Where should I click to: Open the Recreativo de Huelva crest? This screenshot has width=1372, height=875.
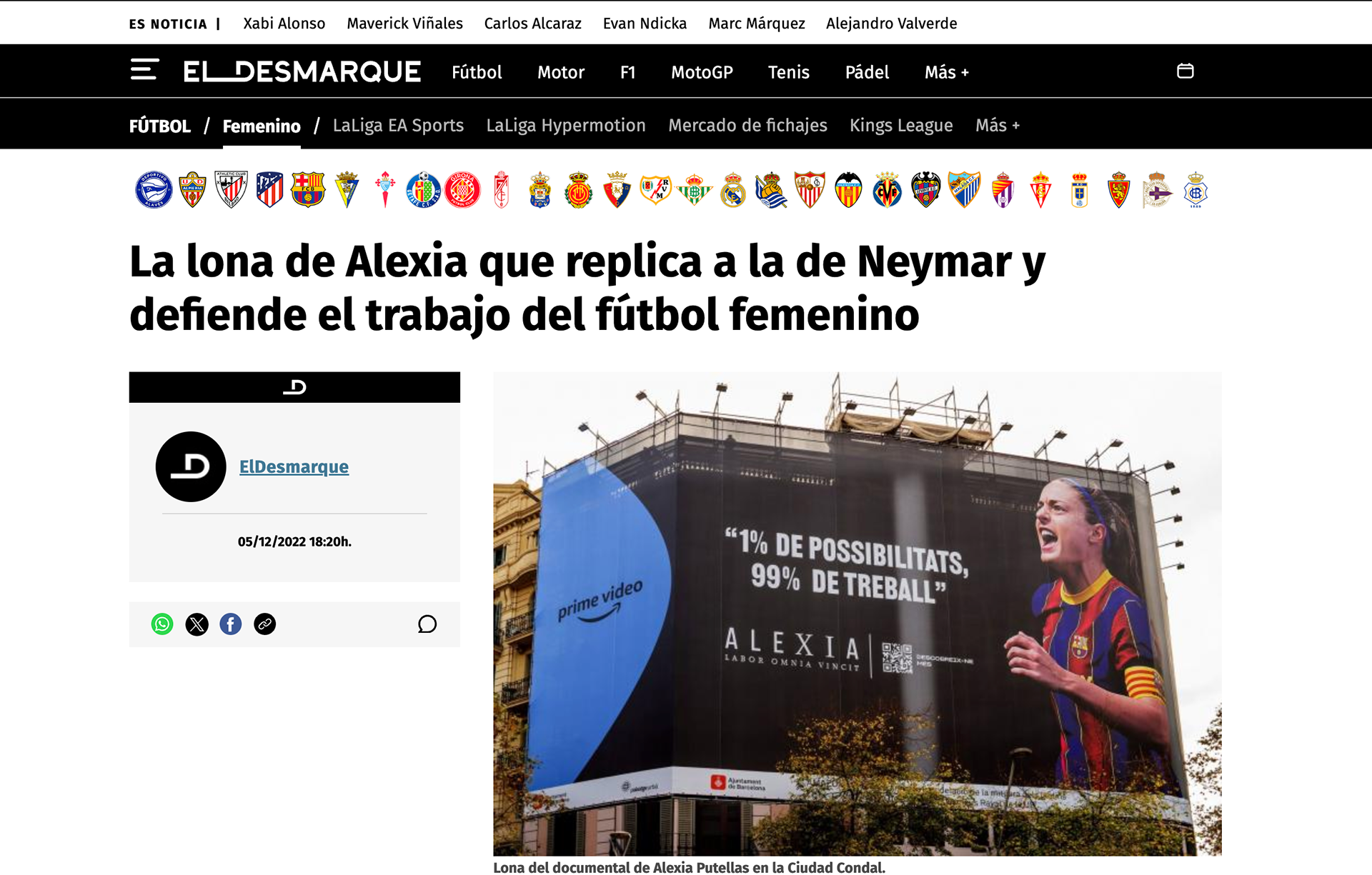click(x=1195, y=190)
